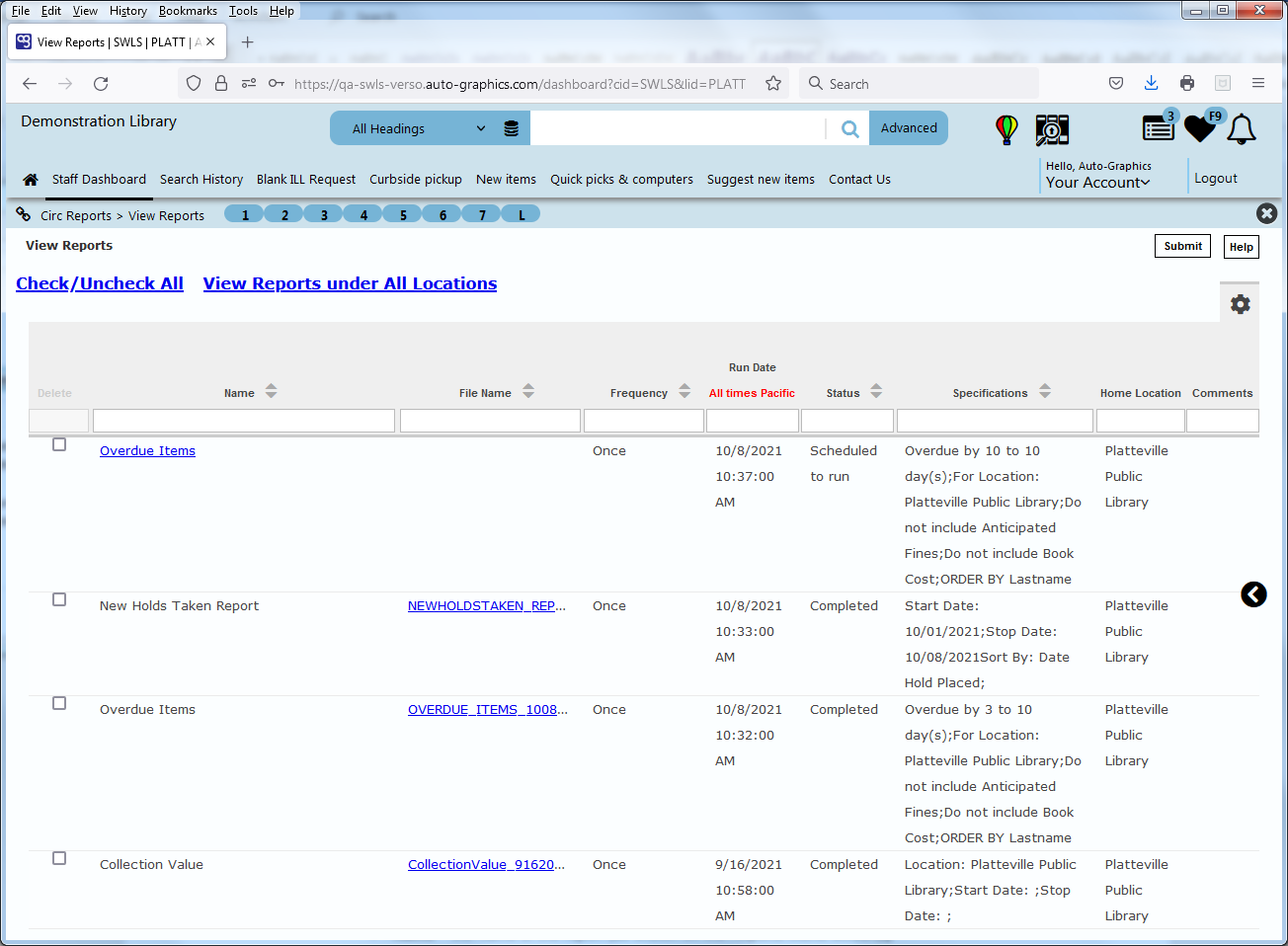Sort by Specifications column arrows

pyautogui.click(x=1045, y=391)
